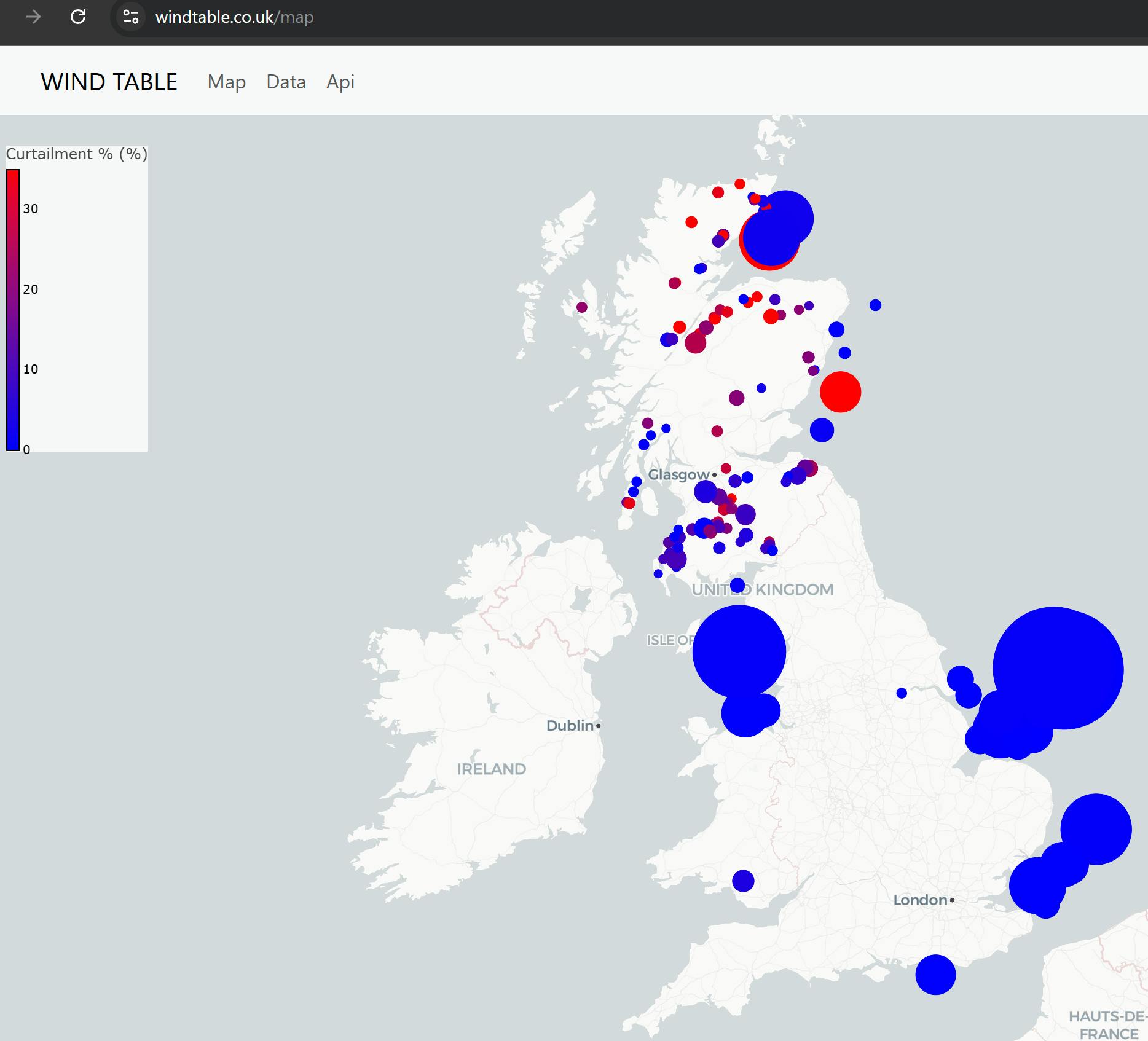
Task: Click the London city label
Action: [920, 900]
